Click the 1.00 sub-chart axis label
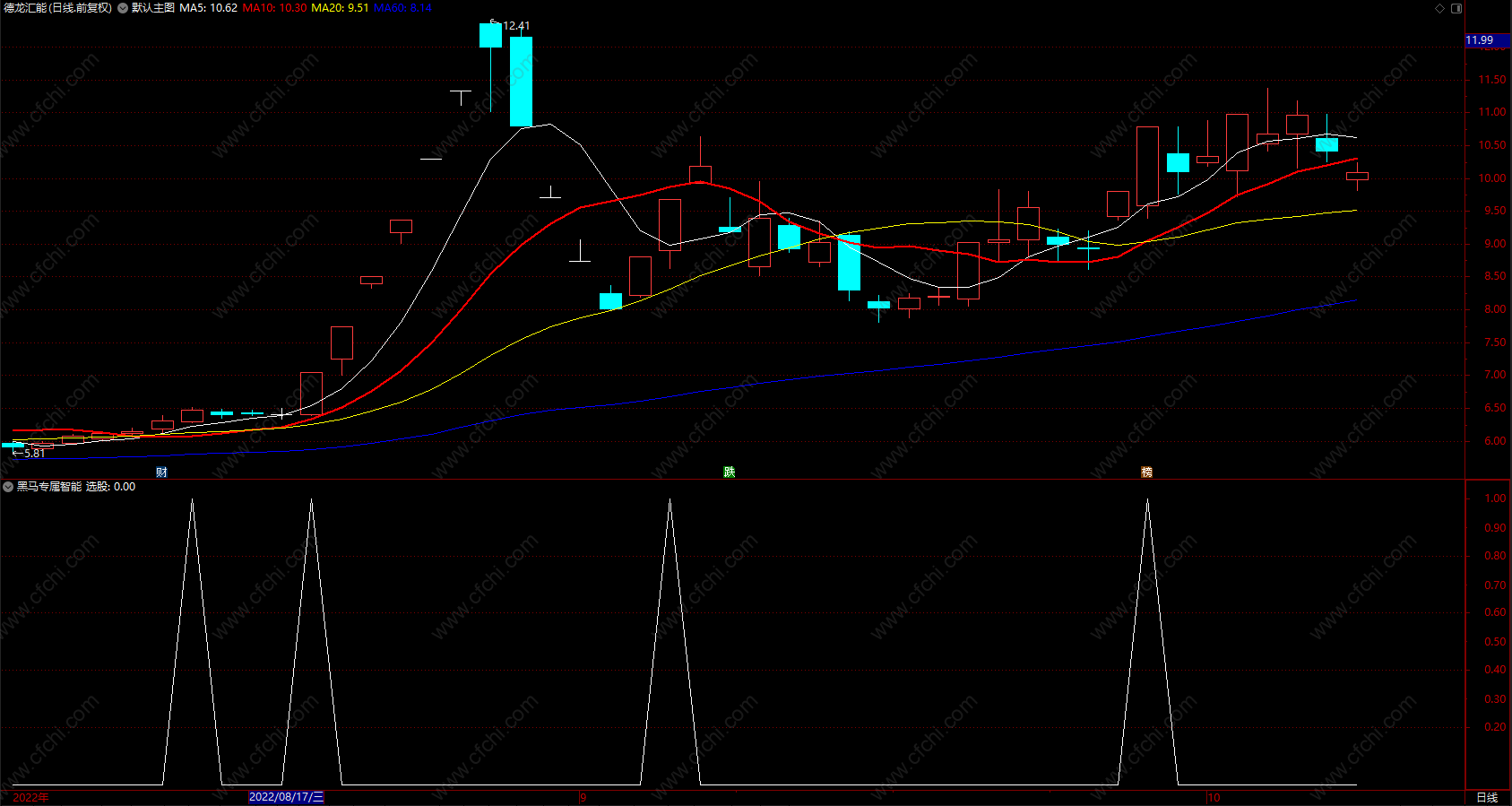 coord(1495,498)
